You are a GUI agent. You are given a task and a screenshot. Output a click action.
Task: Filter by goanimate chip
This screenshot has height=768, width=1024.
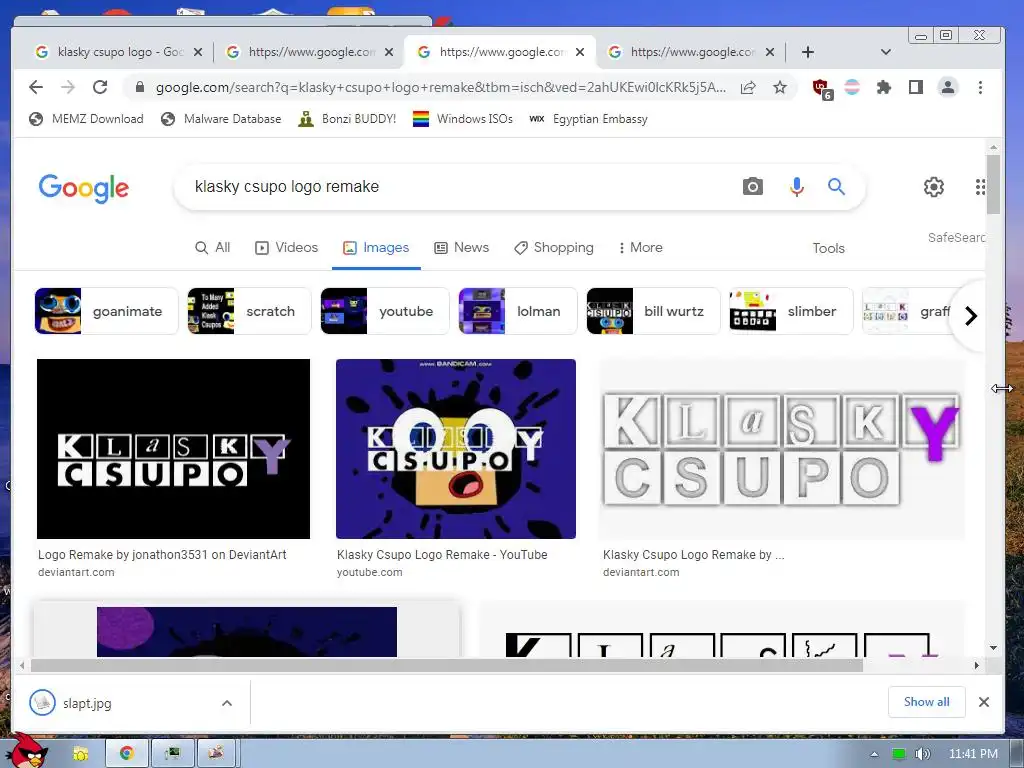coord(106,311)
